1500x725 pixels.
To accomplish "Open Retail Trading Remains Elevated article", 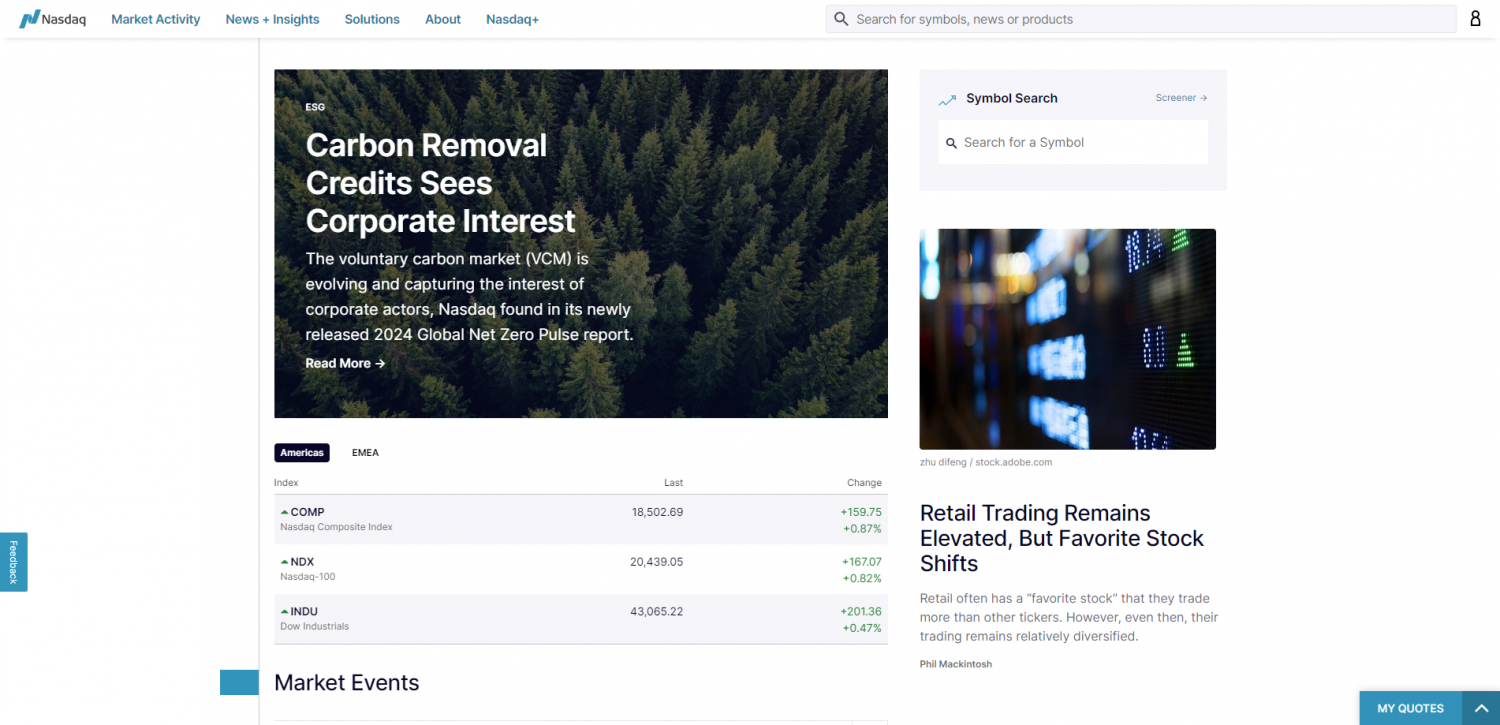I will click(x=1062, y=538).
